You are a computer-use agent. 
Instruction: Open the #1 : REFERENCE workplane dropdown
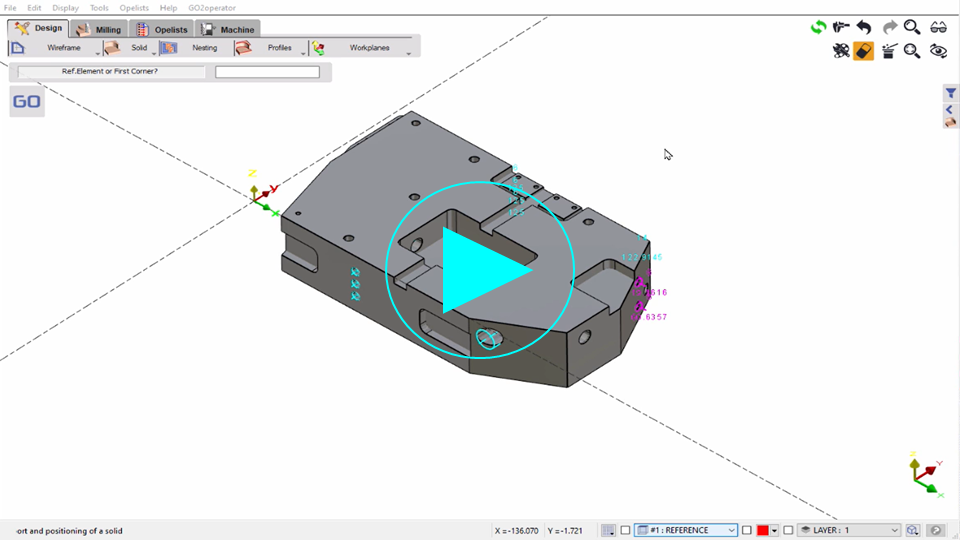point(686,530)
